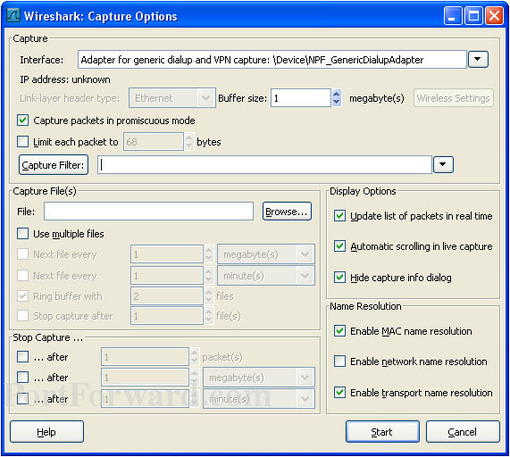Image resolution: width=510 pixels, height=457 pixels.
Task: Increase the Buffer size spinner value
Action: coord(337,94)
